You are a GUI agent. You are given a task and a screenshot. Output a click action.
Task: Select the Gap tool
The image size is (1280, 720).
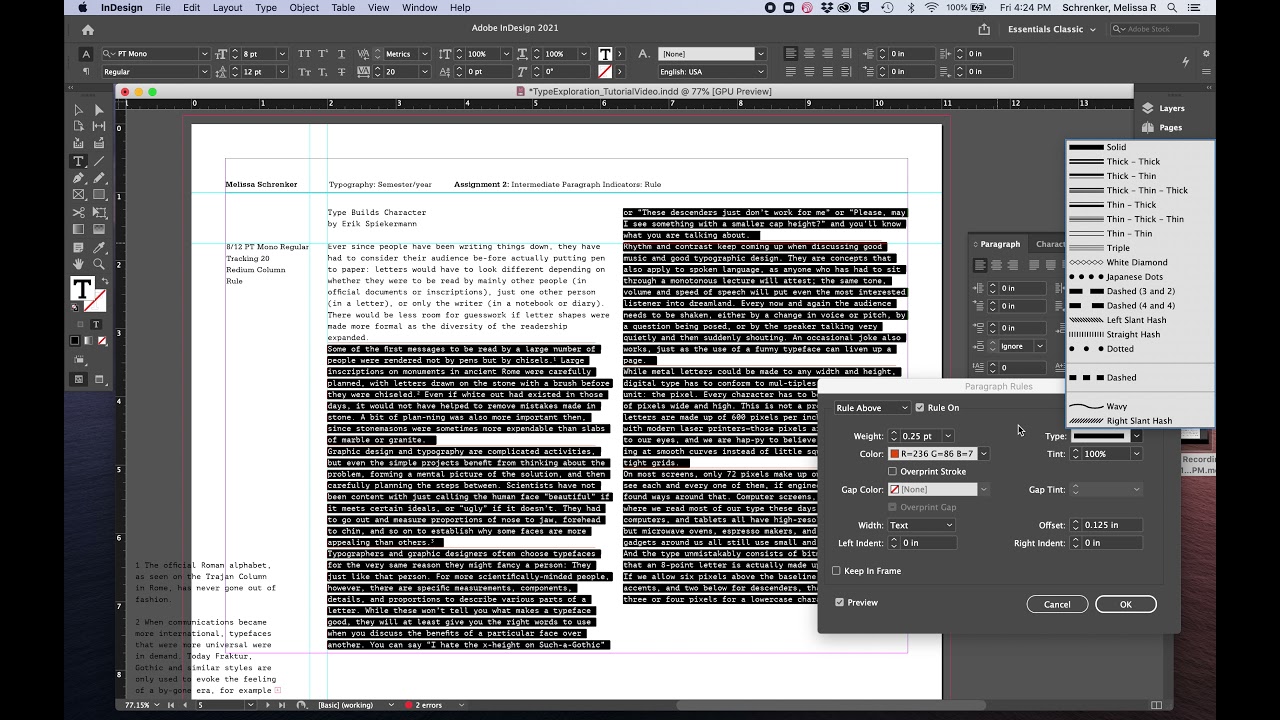(x=99, y=127)
